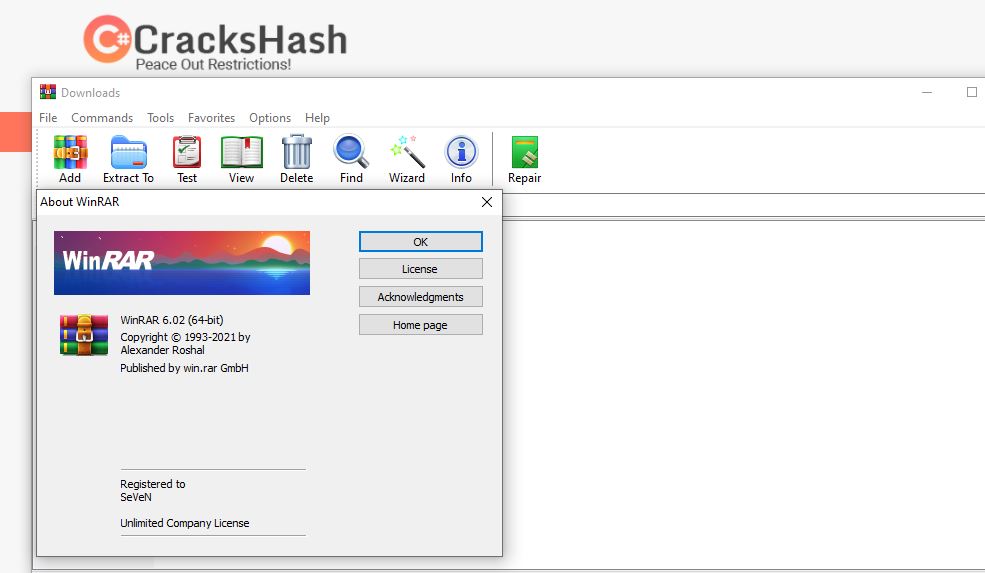The width and height of the screenshot is (985, 573).
Task: Select the Extract To toolbar icon
Action: [129, 153]
